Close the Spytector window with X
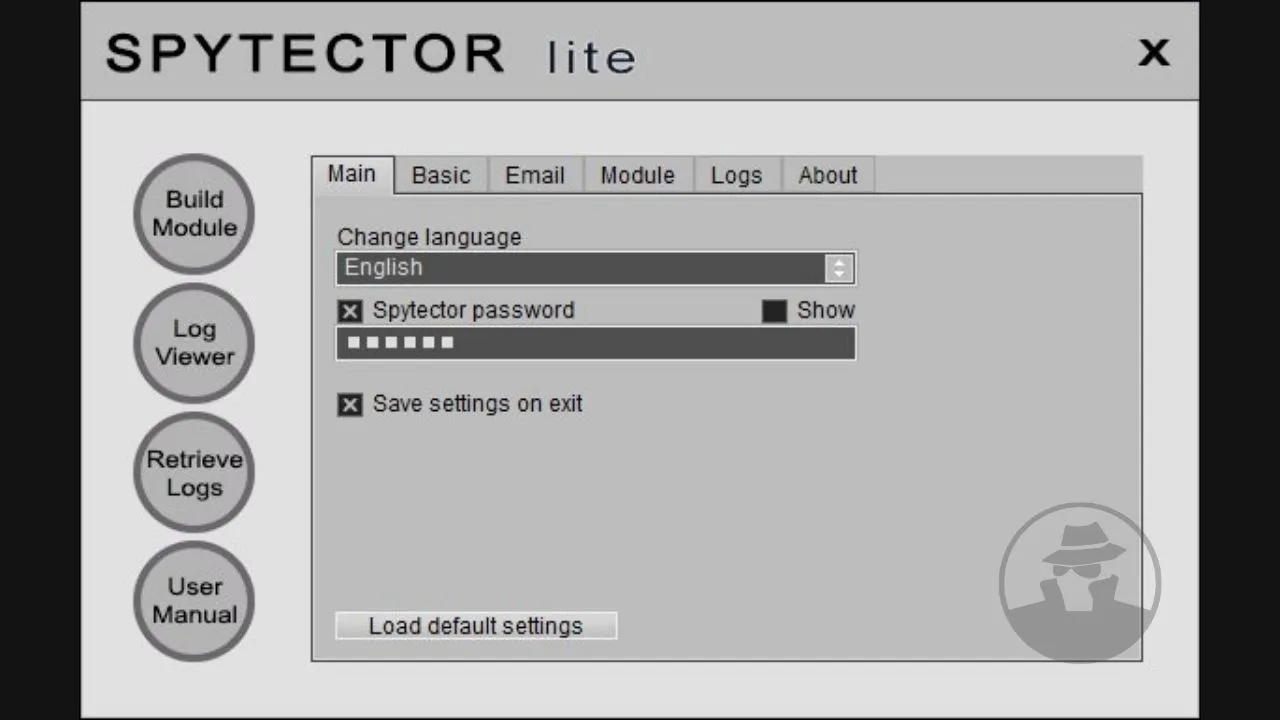Screen dimensions: 1280x720 (1154, 52)
